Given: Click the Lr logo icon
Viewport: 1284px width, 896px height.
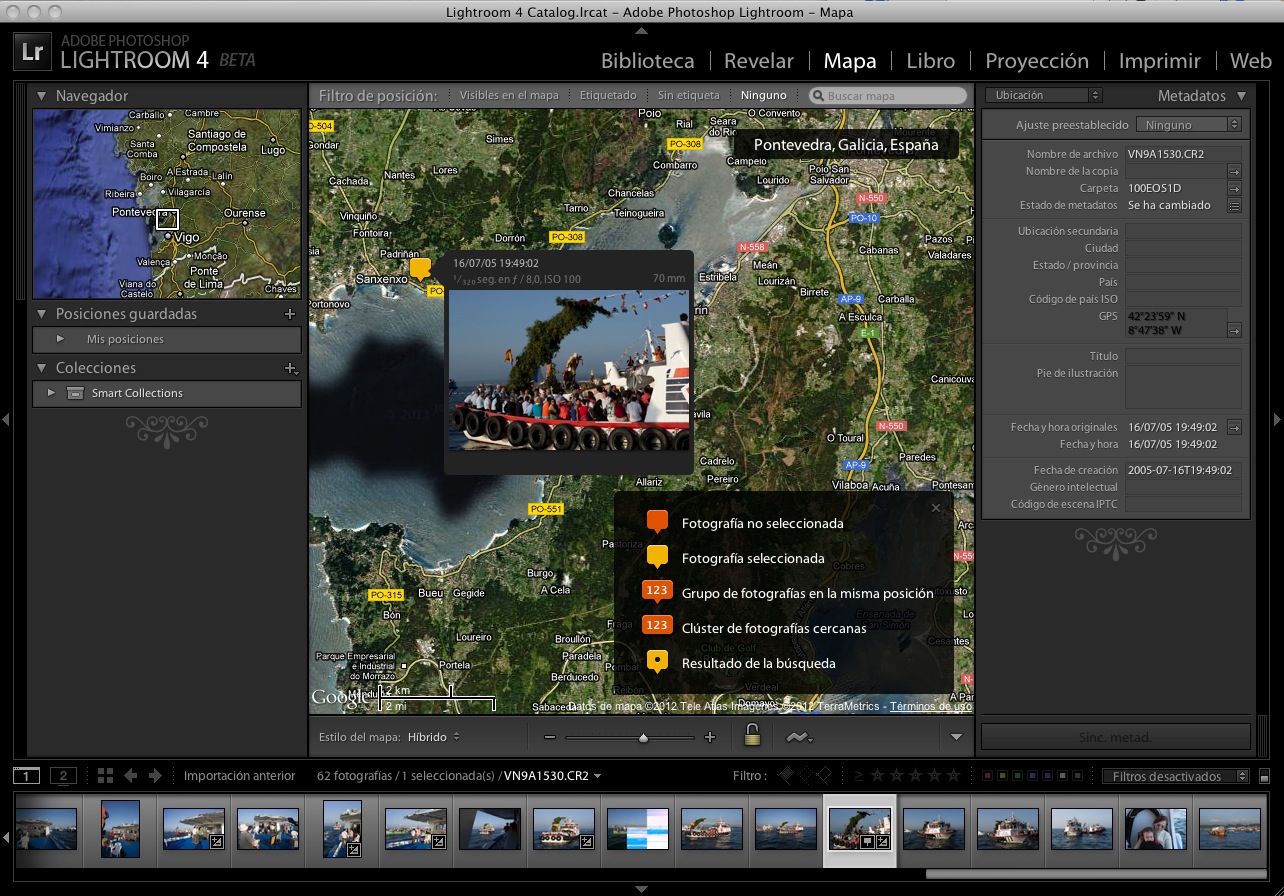Looking at the screenshot, I should [33, 53].
